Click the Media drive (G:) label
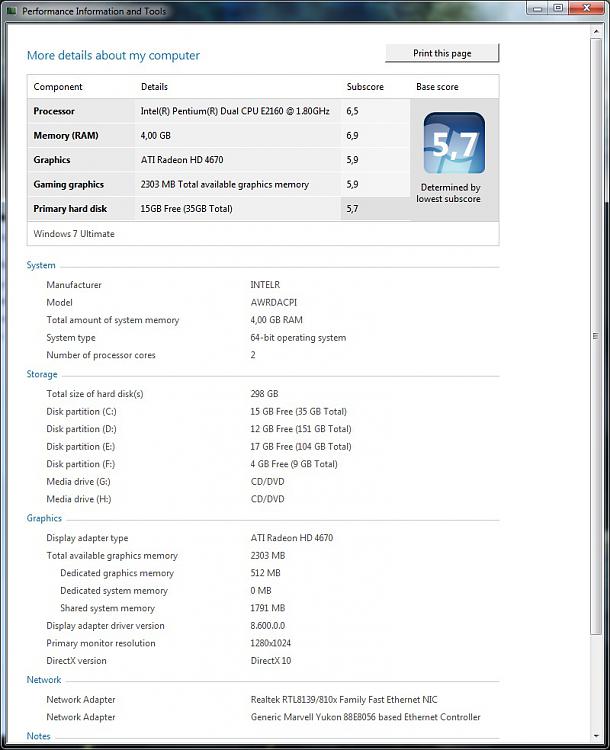610x750 pixels. pyautogui.click(x=78, y=482)
